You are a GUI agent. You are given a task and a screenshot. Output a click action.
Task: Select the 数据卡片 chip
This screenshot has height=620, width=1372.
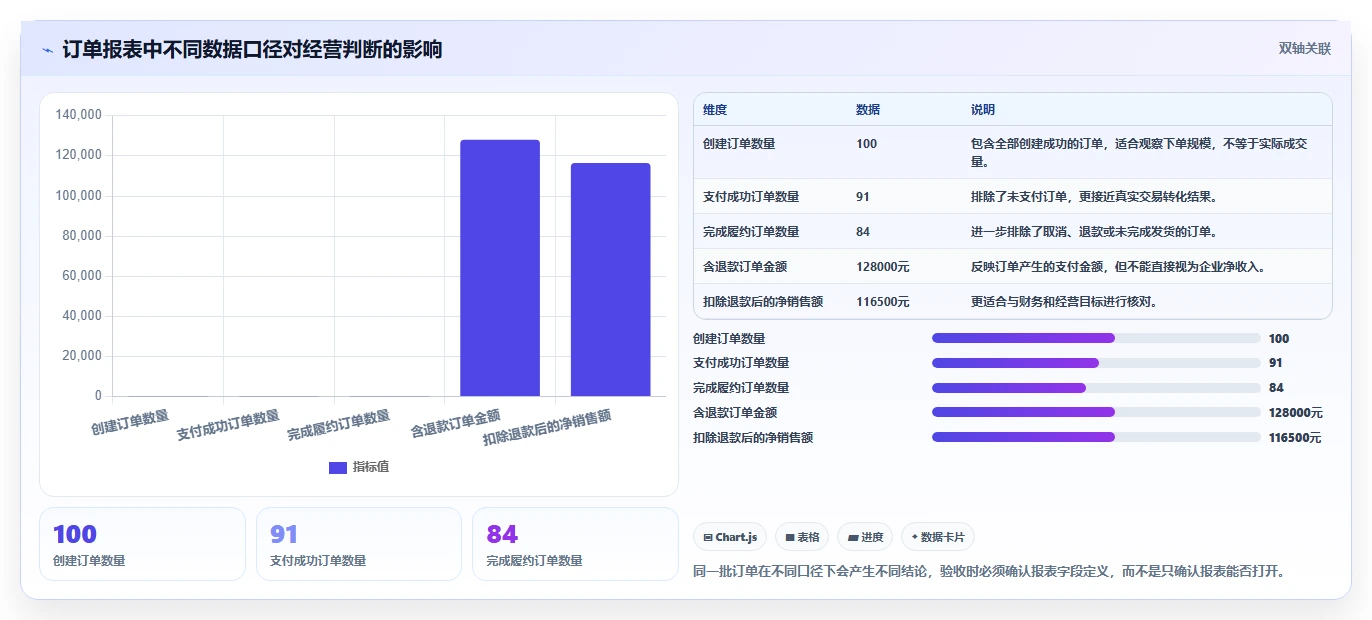pyautogui.click(x=938, y=537)
